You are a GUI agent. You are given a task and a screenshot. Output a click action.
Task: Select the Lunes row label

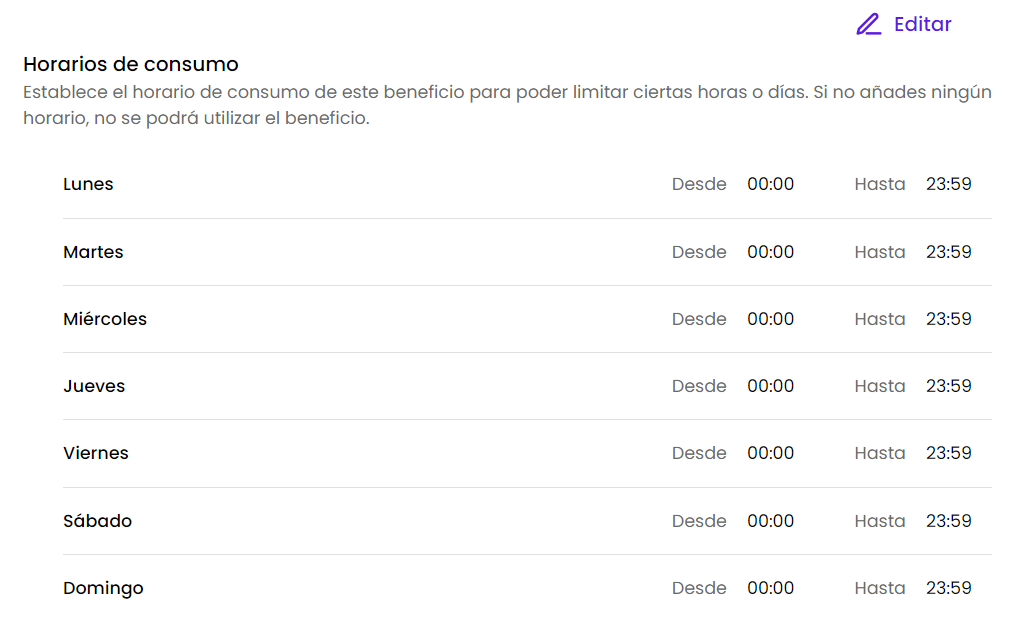tap(88, 184)
